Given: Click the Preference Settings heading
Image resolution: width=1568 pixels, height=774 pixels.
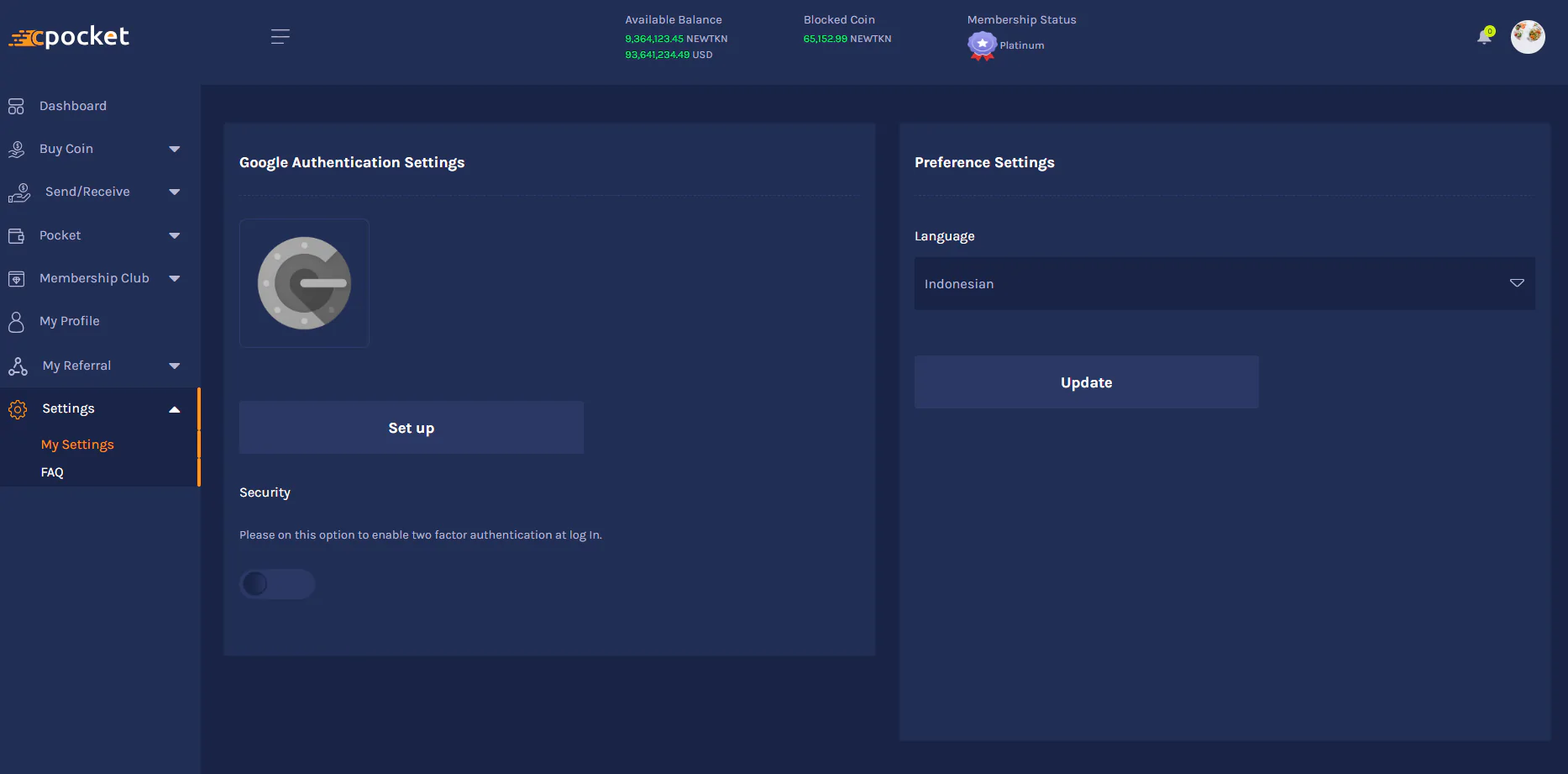Looking at the screenshot, I should [984, 162].
